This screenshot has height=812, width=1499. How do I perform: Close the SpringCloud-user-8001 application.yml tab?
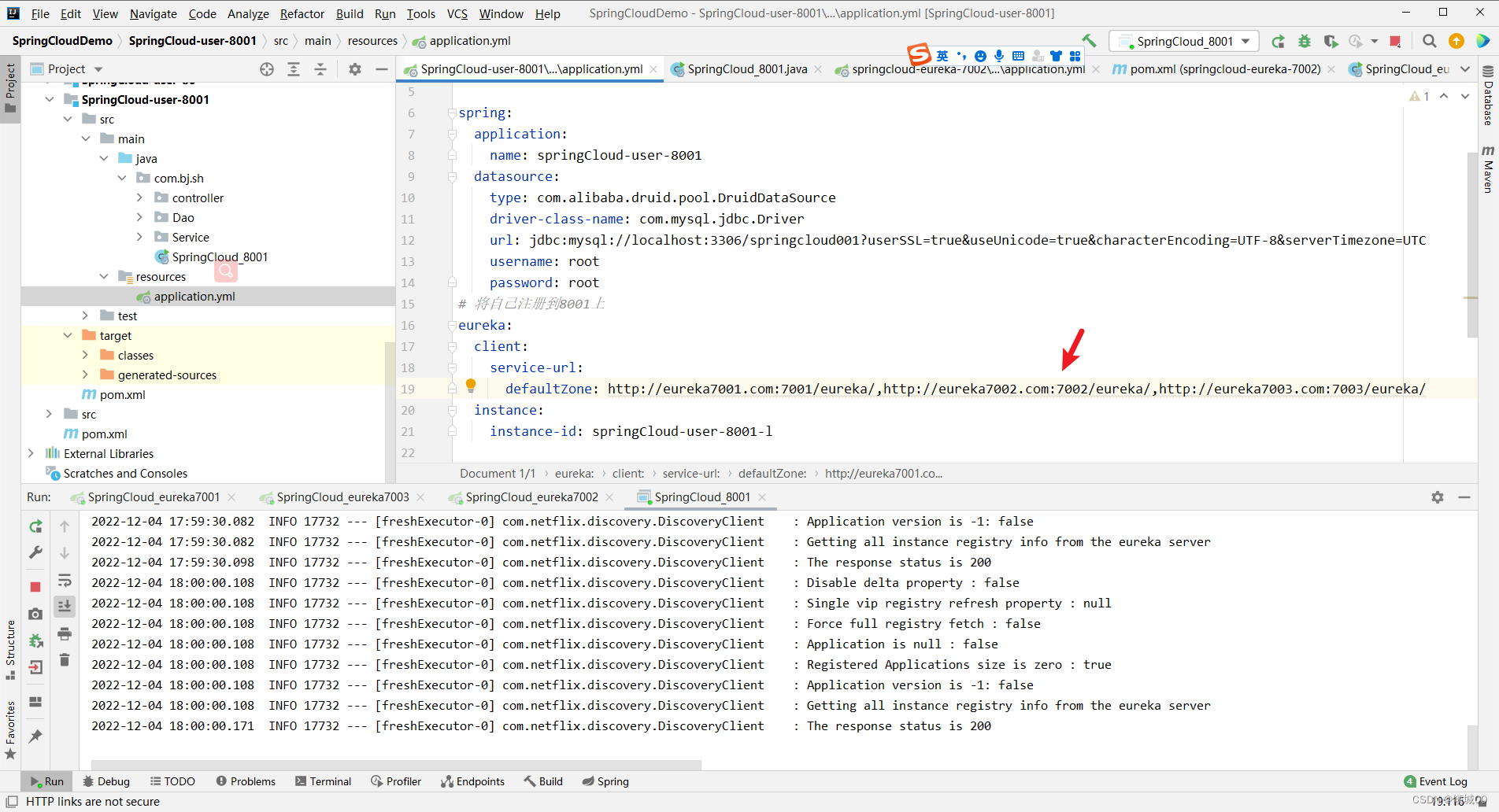pyautogui.click(x=653, y=69)
